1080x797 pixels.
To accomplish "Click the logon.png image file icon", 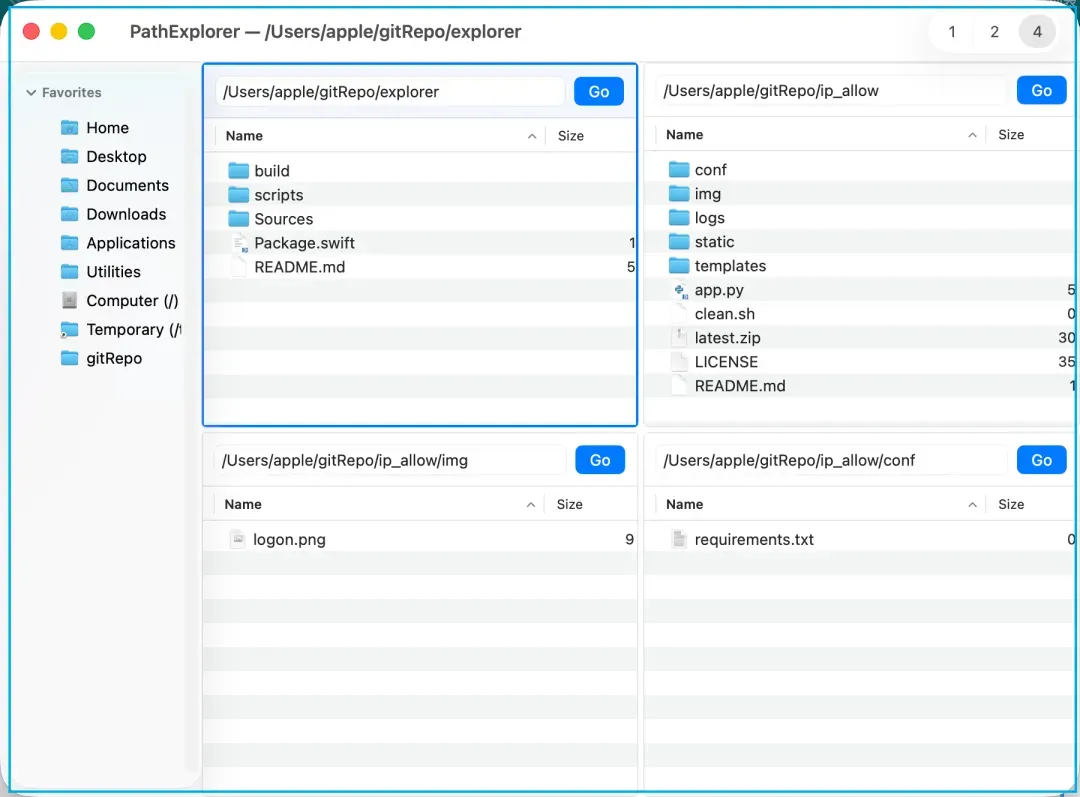I will click(x=238, y=539).
